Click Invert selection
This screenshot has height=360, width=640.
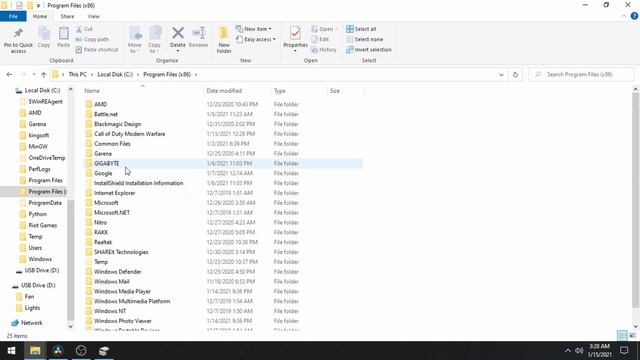[369, 49]
